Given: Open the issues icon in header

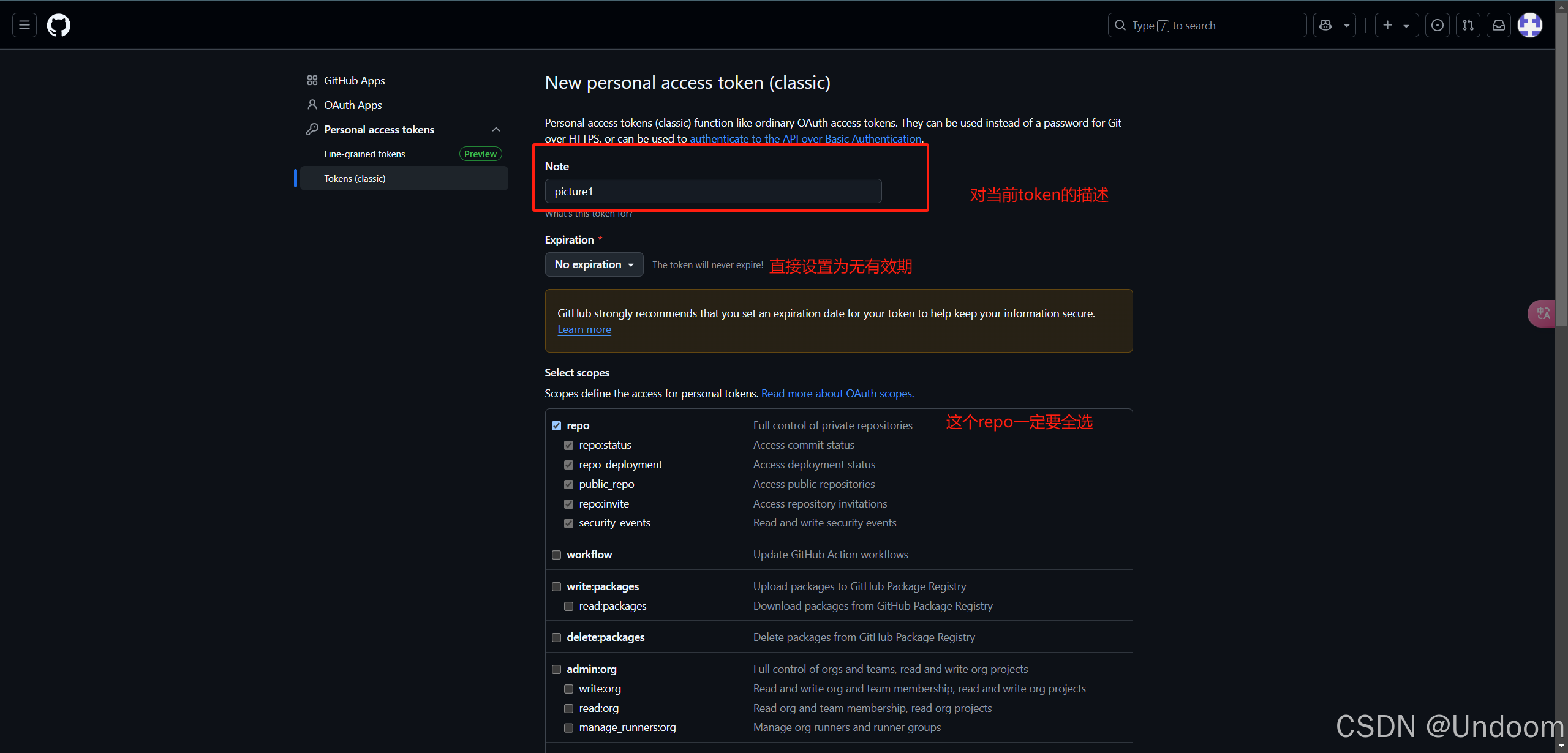Looking at the screenshot, I should click(1438, 25).
